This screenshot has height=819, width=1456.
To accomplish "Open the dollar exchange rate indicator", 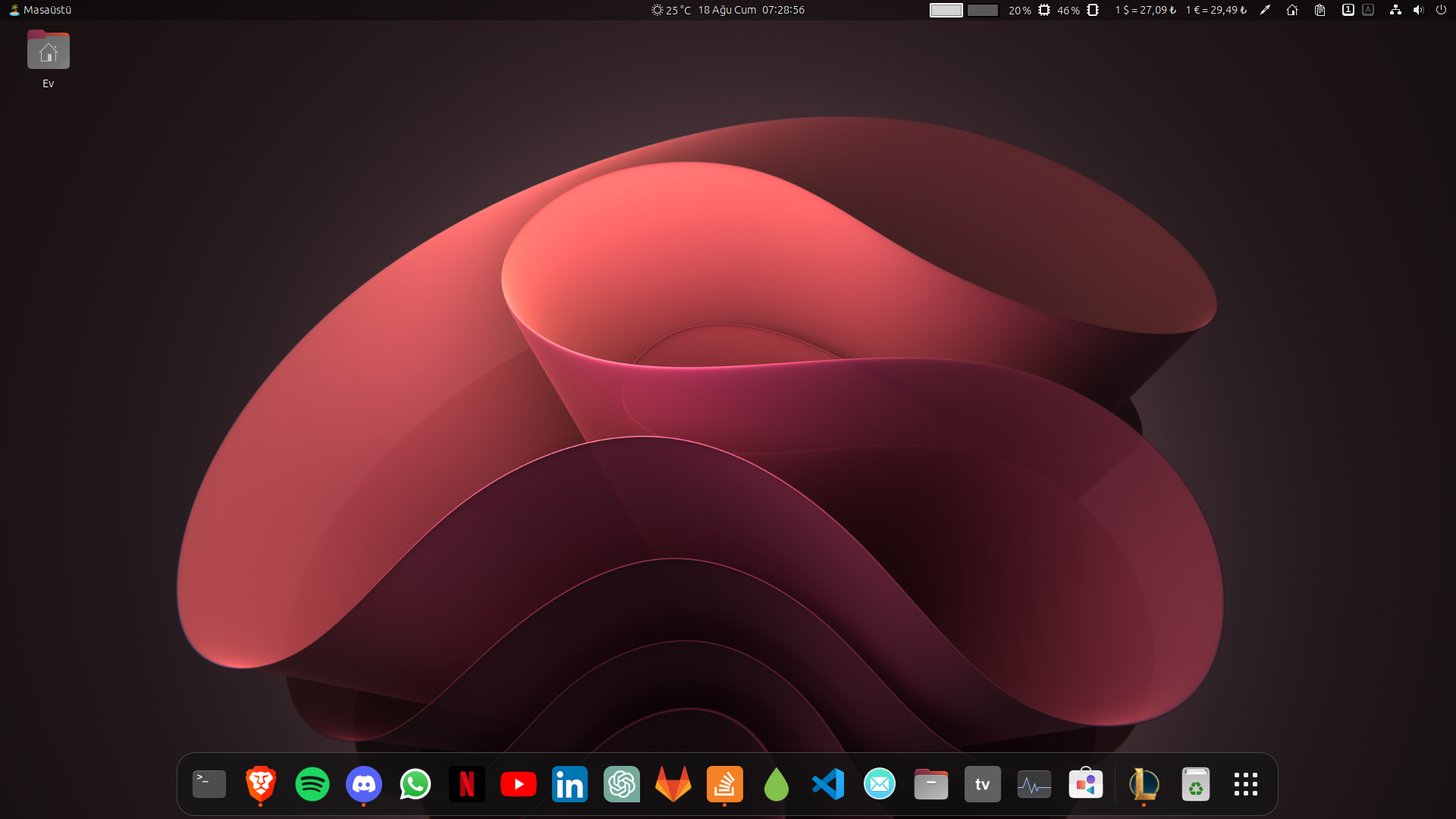I will pos(1145,10).
